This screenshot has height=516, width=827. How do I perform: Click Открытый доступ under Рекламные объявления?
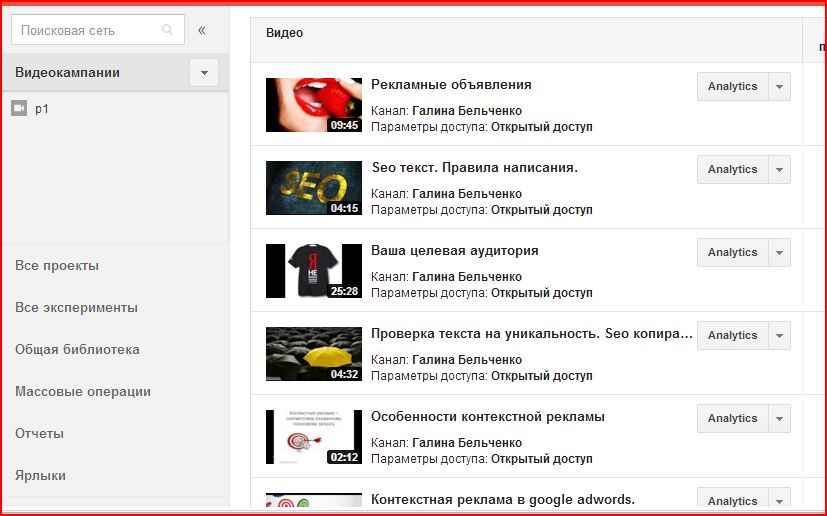coord(542,127)
